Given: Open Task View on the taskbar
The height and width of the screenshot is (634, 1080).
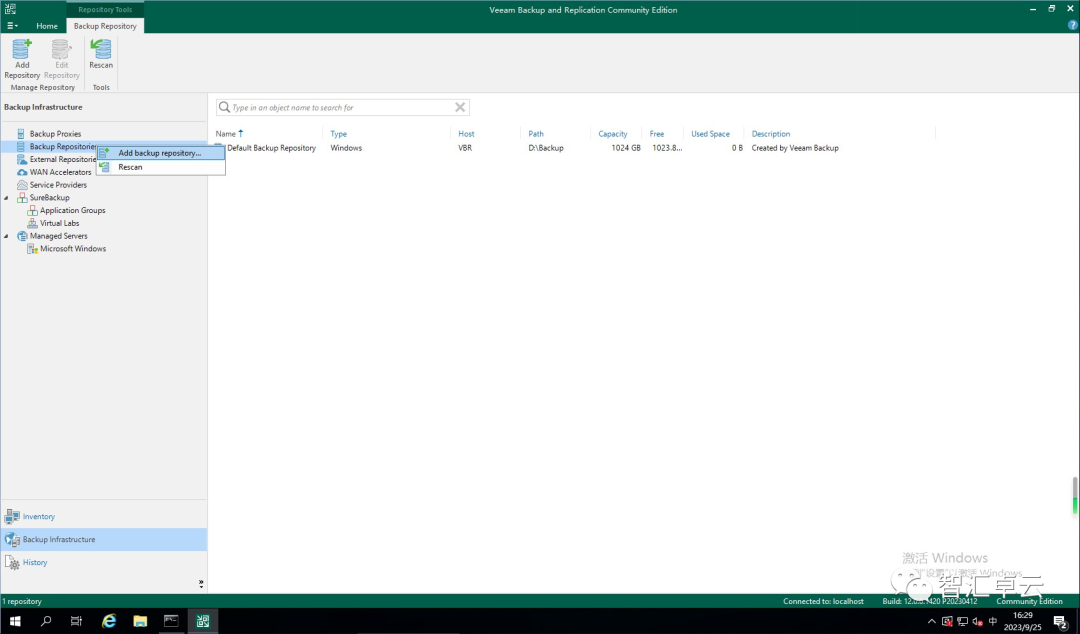Looking at the screenshot, I should pos(76,621).
